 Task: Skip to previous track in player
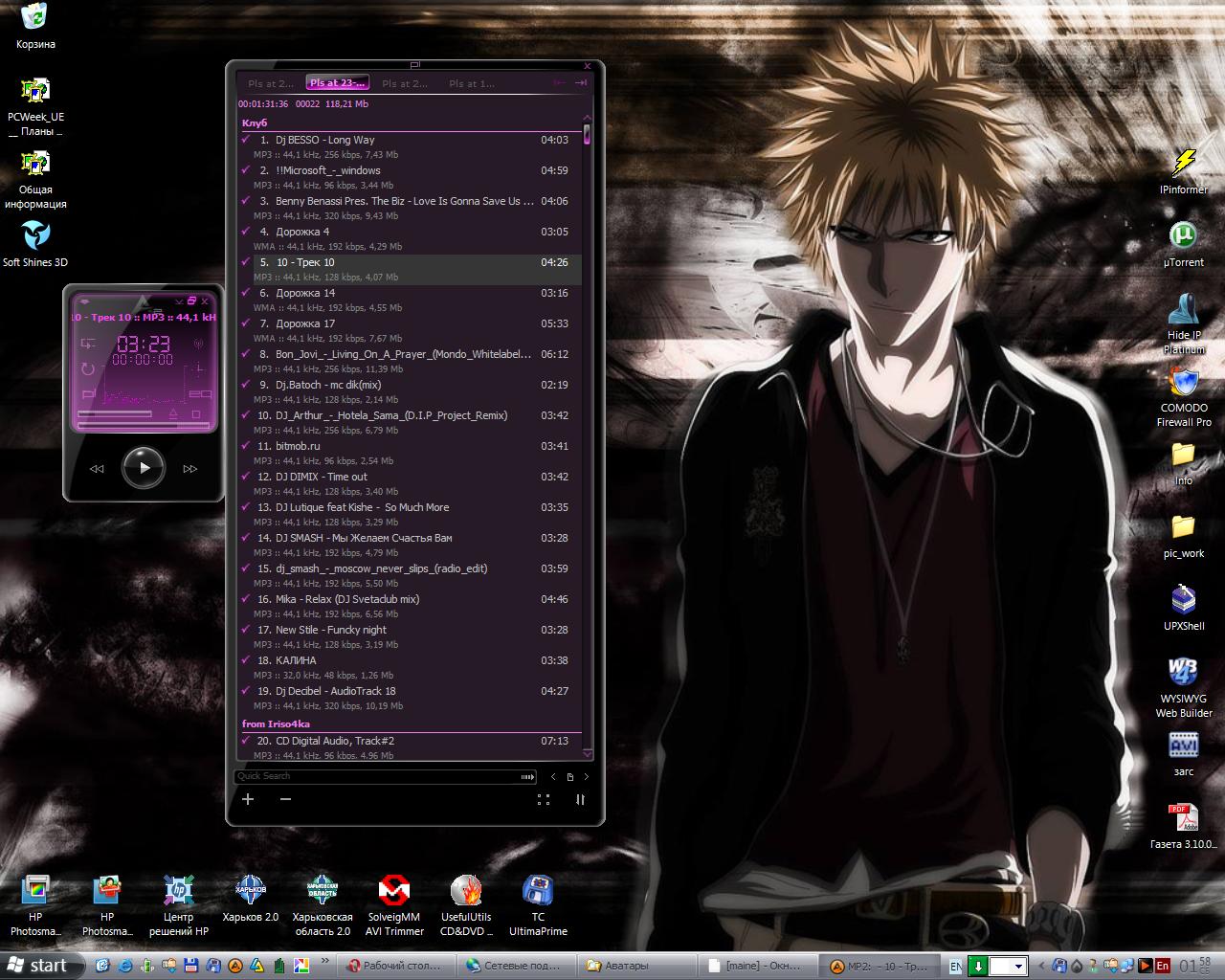click(x=97, y=469)
